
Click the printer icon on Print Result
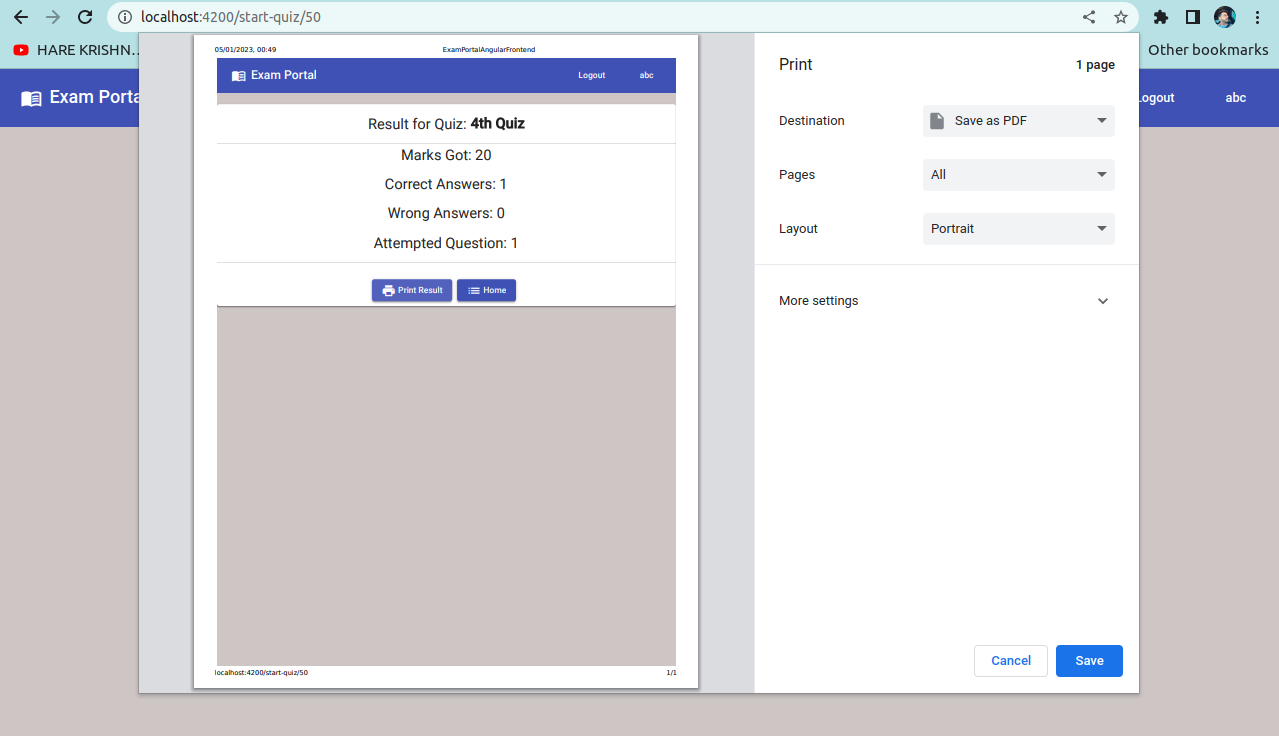click(x=387, y=290)
